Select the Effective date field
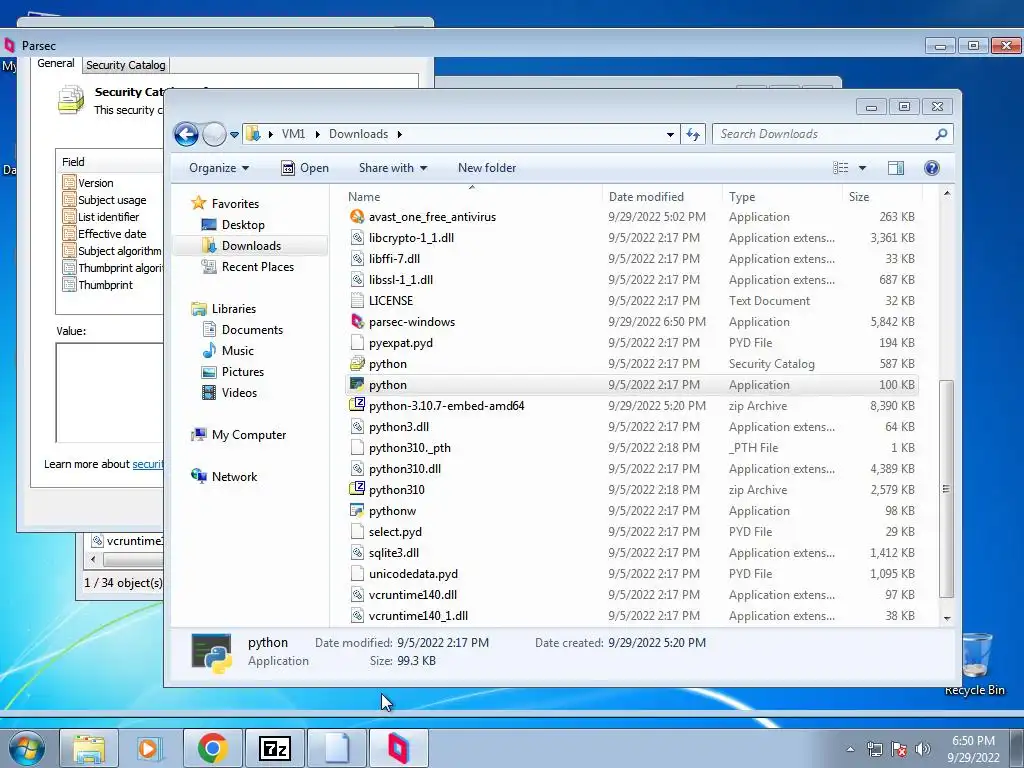1024x768 pixels. pos(112,234)
